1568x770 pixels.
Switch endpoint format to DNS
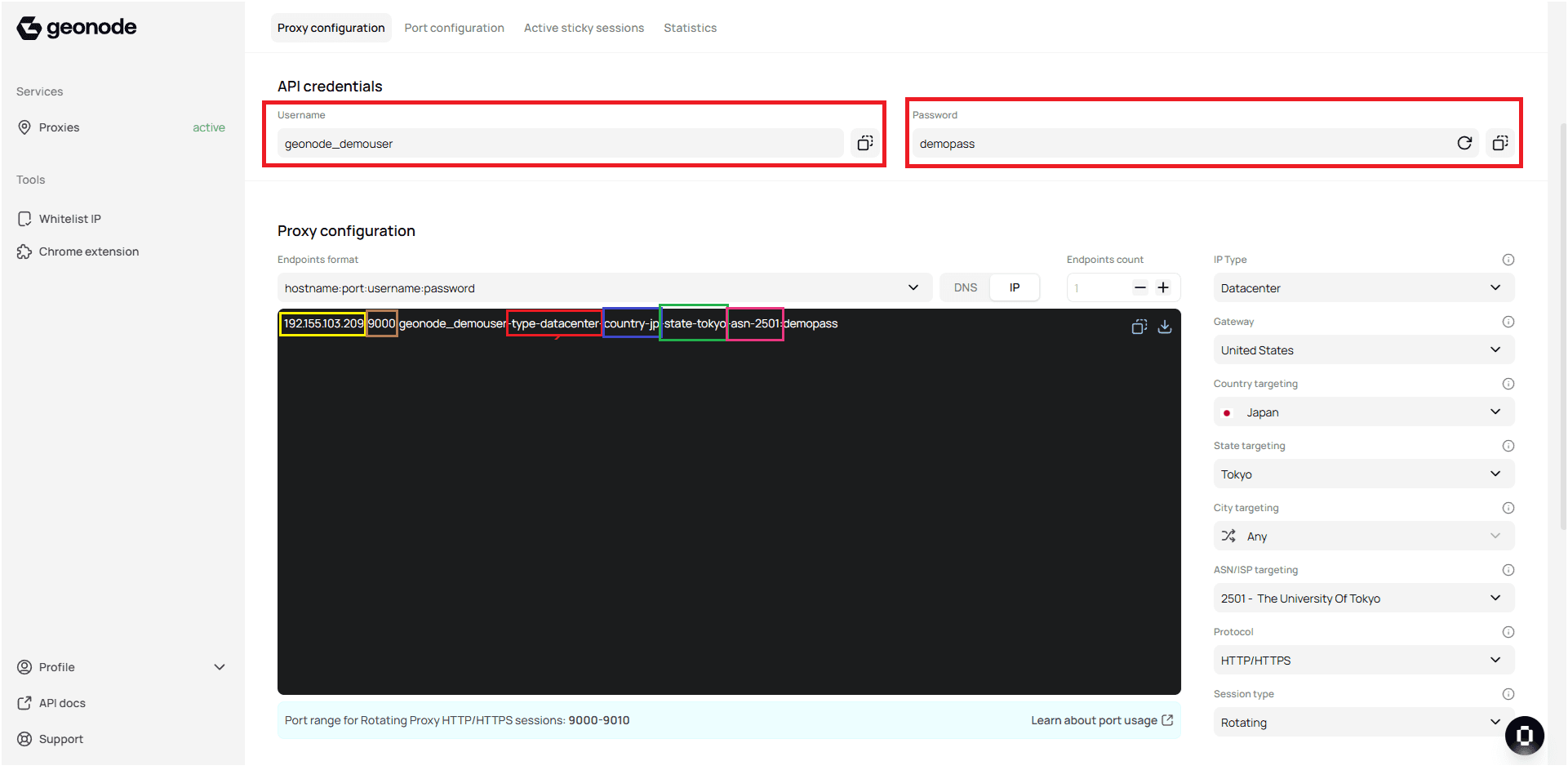coord(965,287)
